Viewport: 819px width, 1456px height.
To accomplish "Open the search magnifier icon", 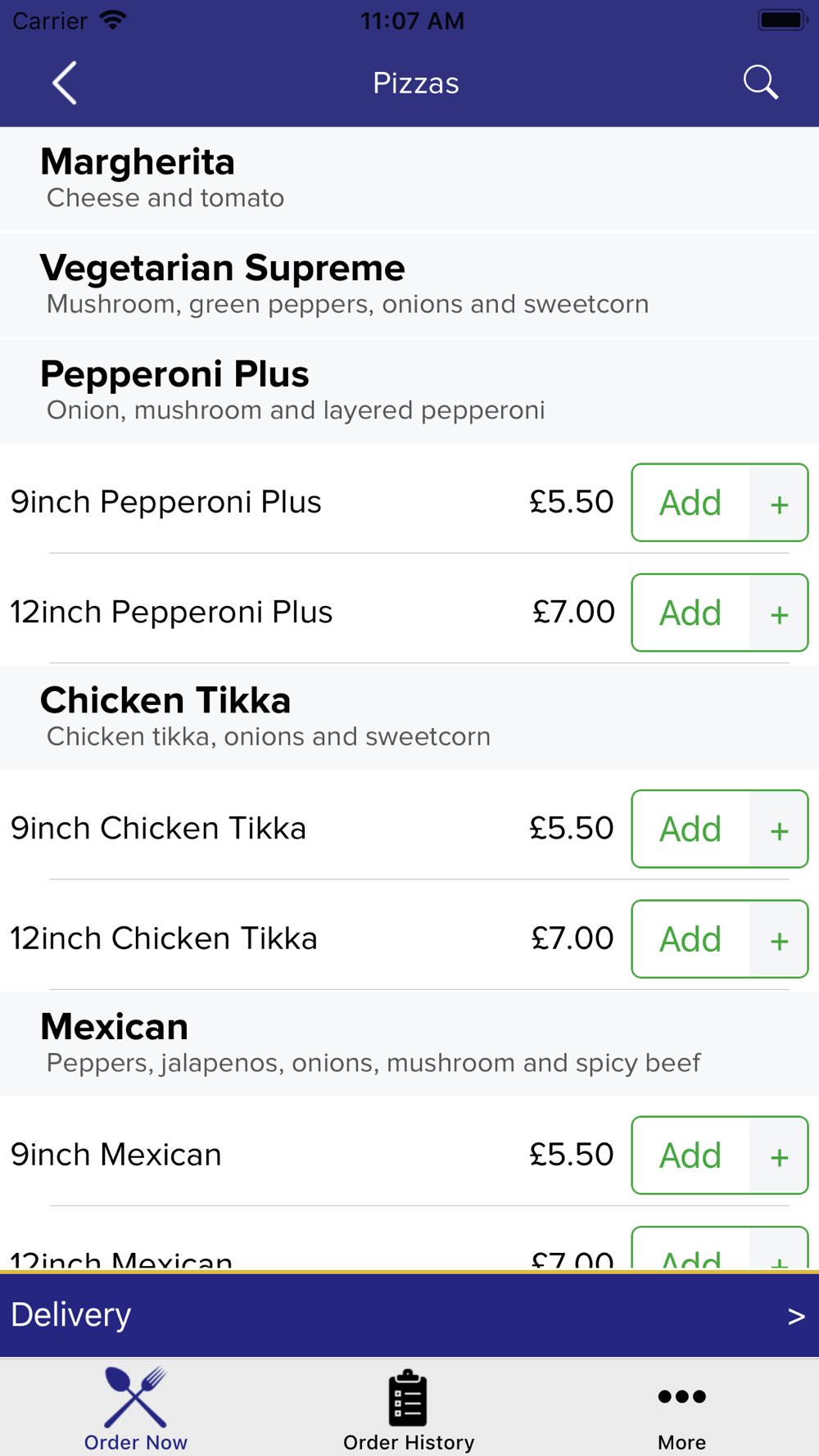I will (760, 83).
